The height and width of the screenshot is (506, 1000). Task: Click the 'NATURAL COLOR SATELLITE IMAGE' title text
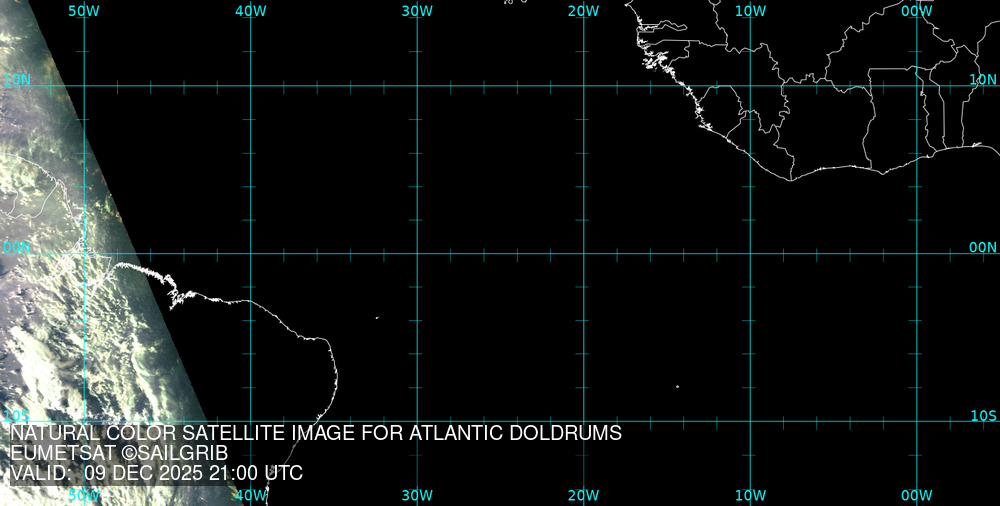pyautogui.click(x=316, y=434)
